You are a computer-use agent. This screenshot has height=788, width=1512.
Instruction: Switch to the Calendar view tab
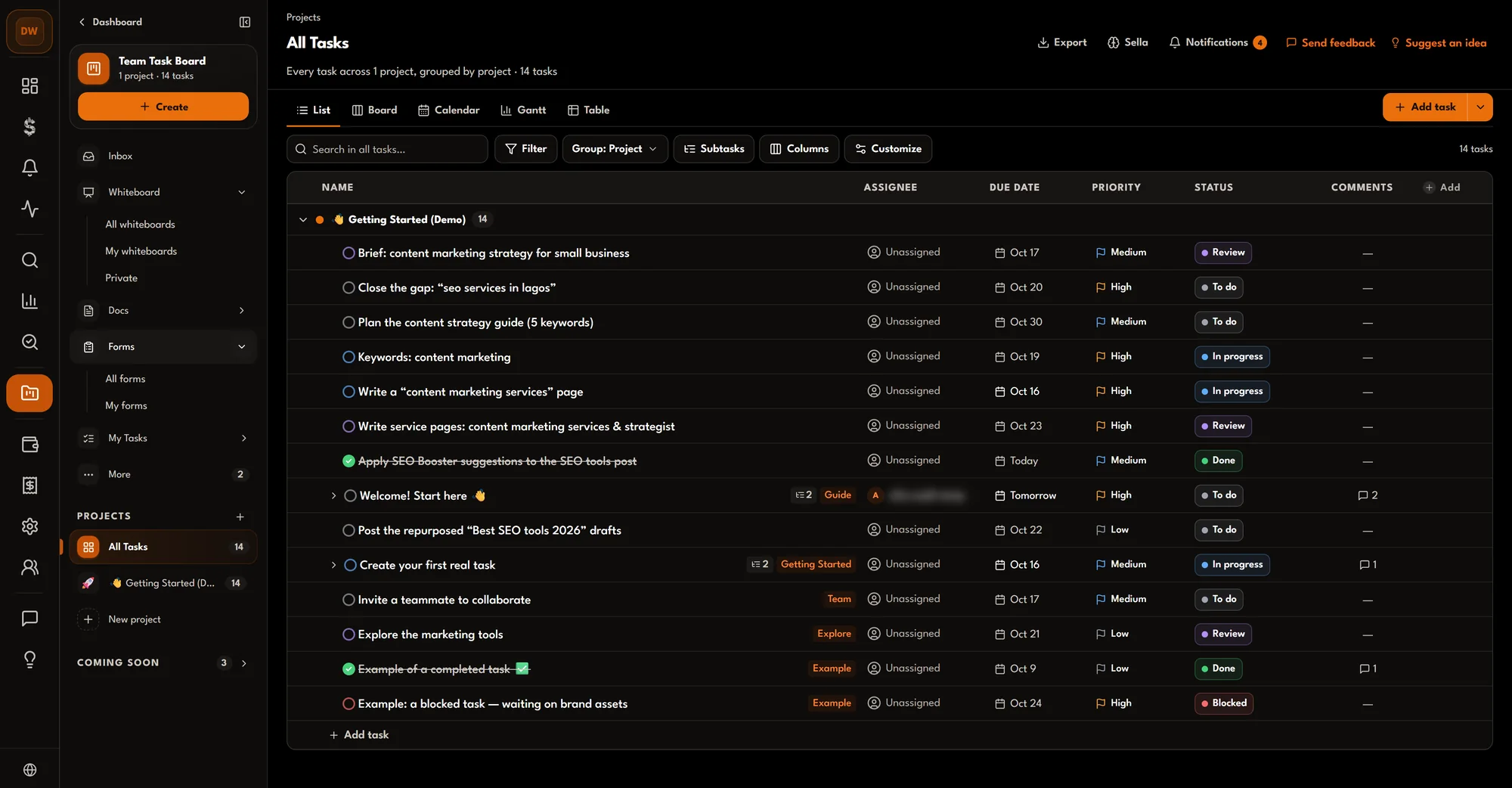tap(449, 110)
